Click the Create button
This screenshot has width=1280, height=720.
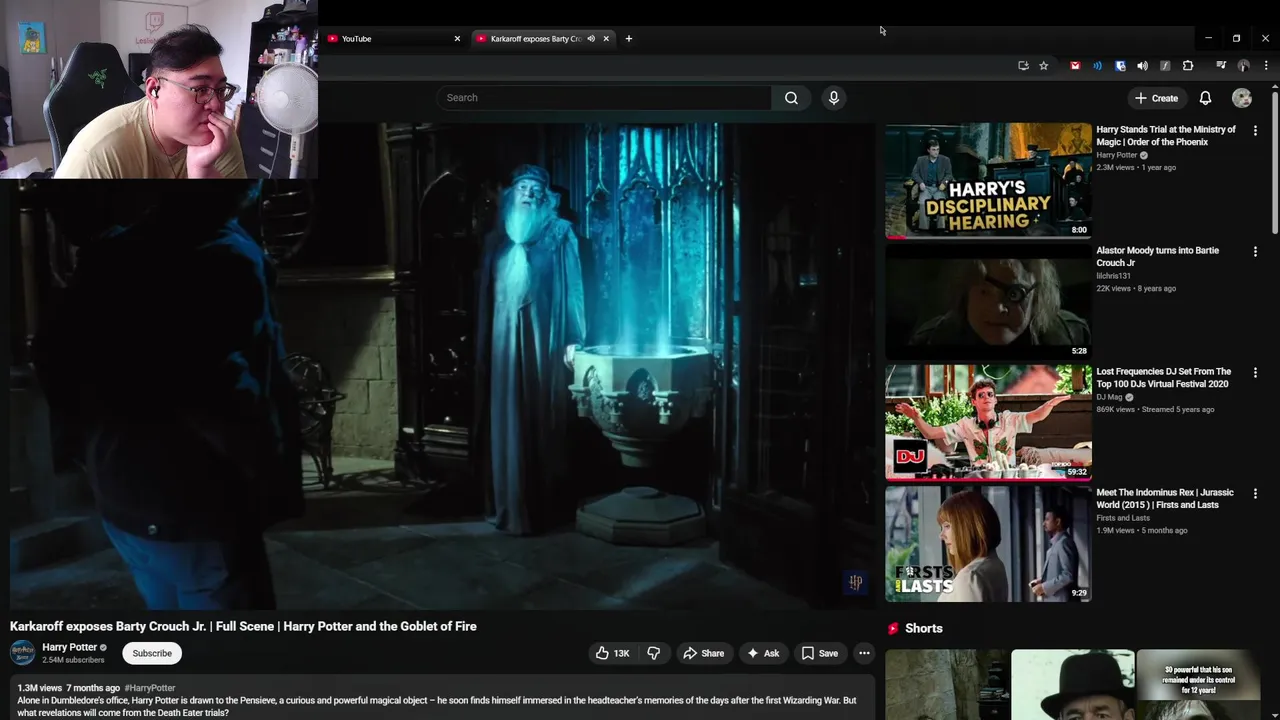tap(1157, 98)
